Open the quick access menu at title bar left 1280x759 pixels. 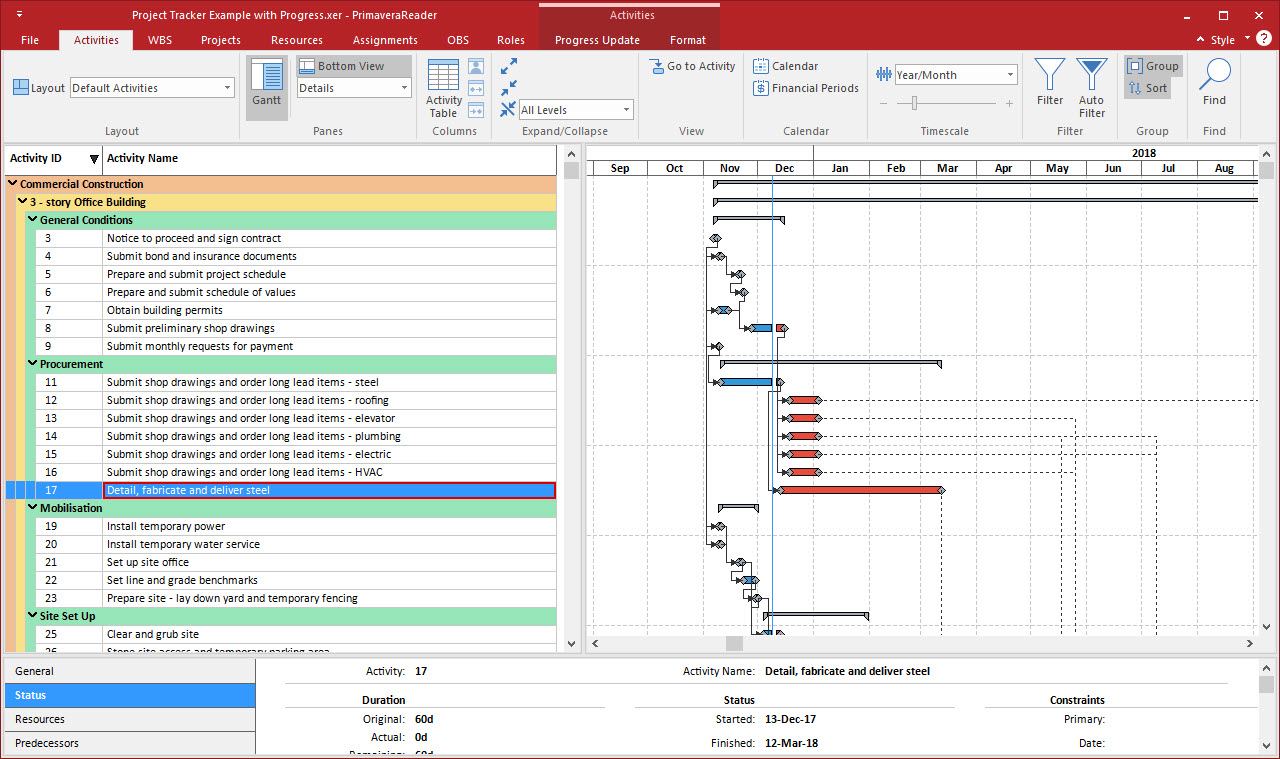pyautogui.click(x=21, y=15)
